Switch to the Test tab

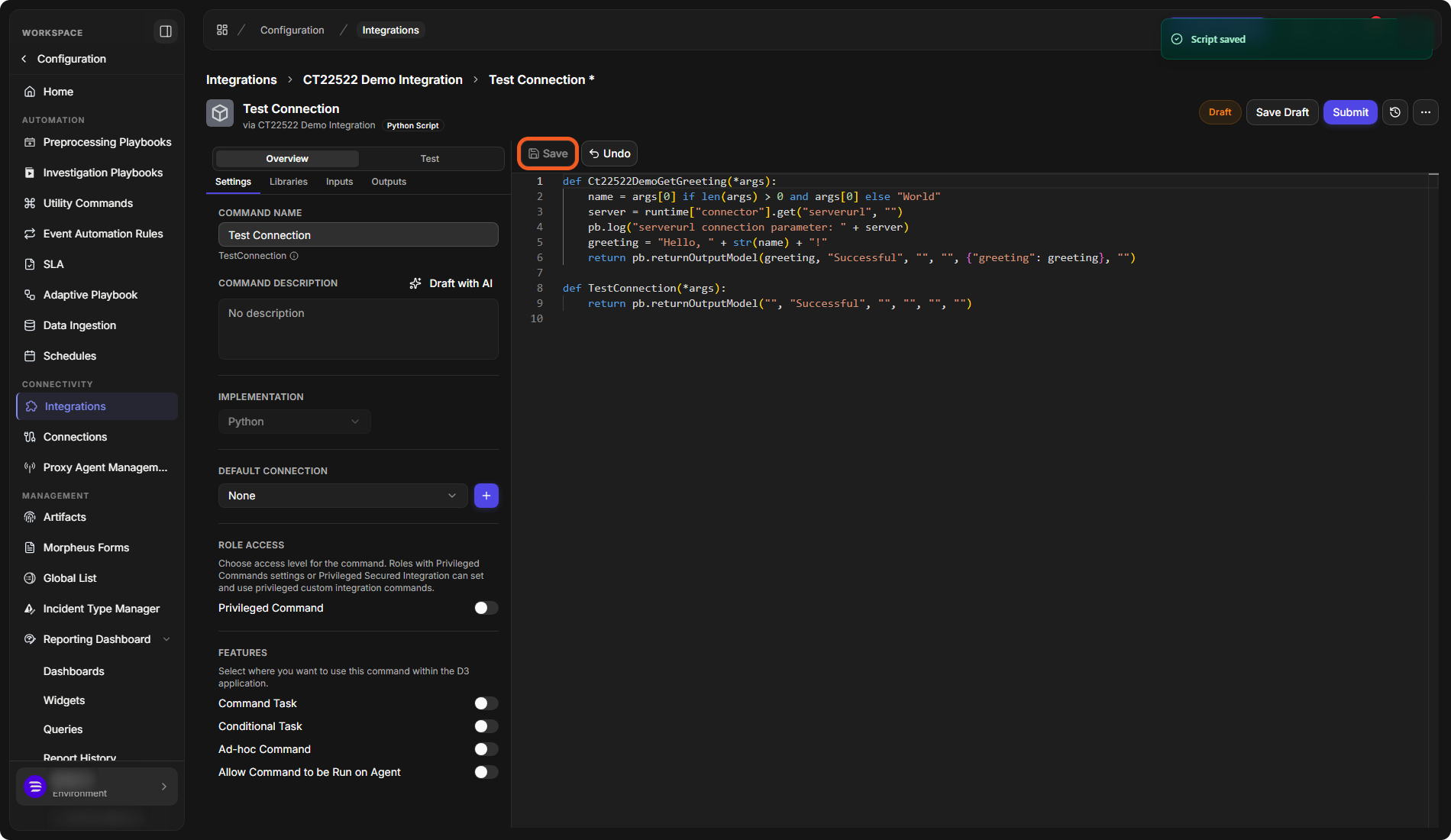pos(430,159)
